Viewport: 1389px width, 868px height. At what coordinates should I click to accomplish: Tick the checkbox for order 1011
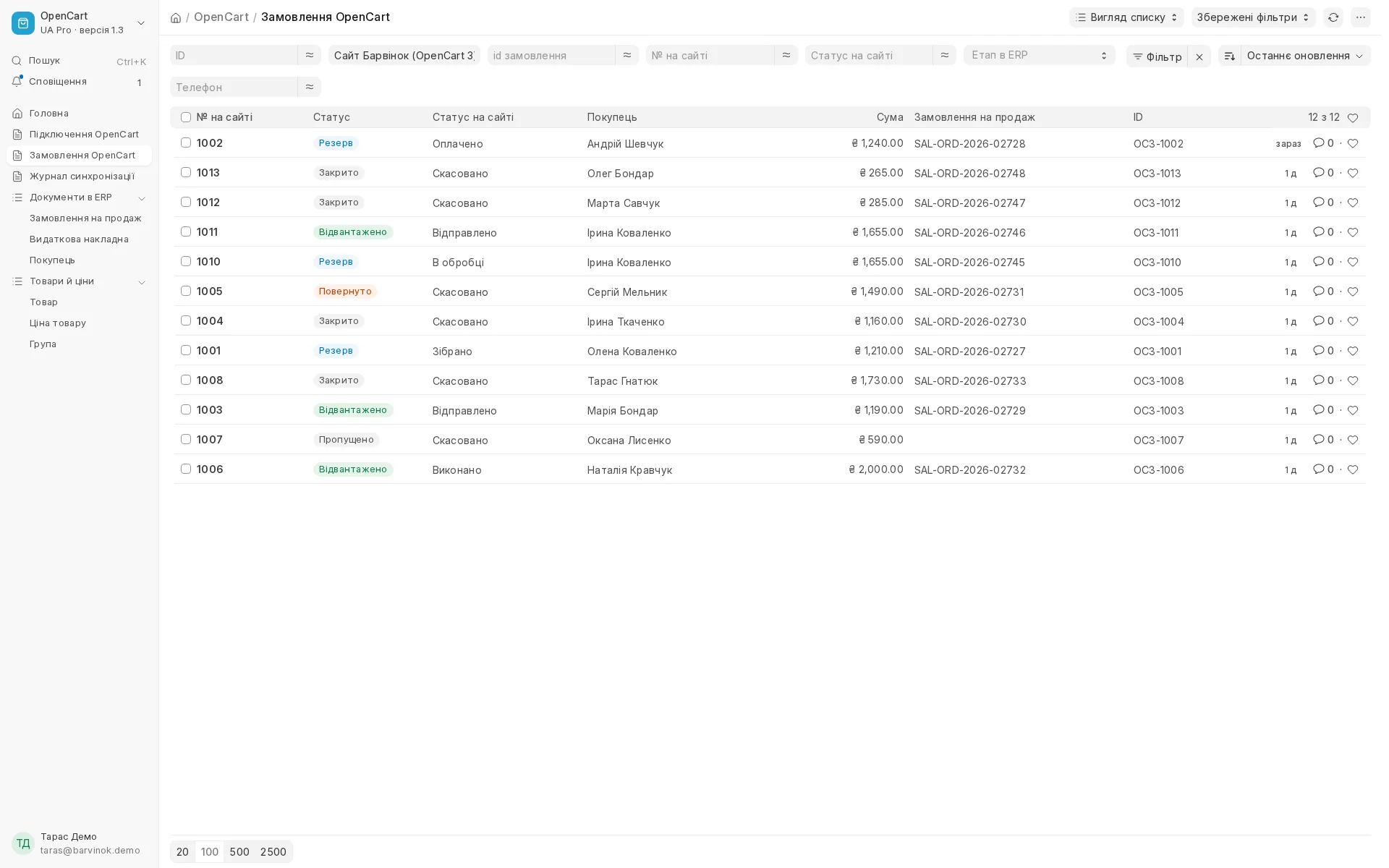coord(186,231)
